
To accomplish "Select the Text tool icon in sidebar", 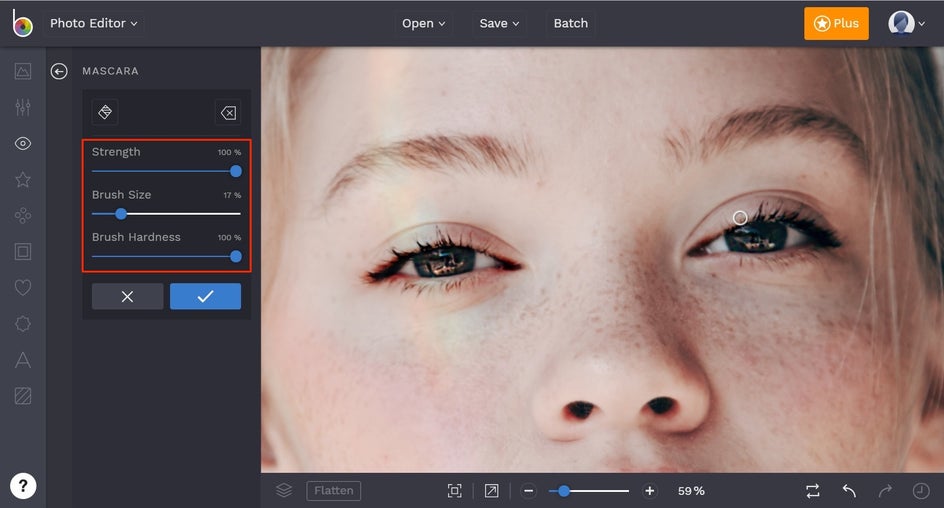I will click(x=23, y=360).
